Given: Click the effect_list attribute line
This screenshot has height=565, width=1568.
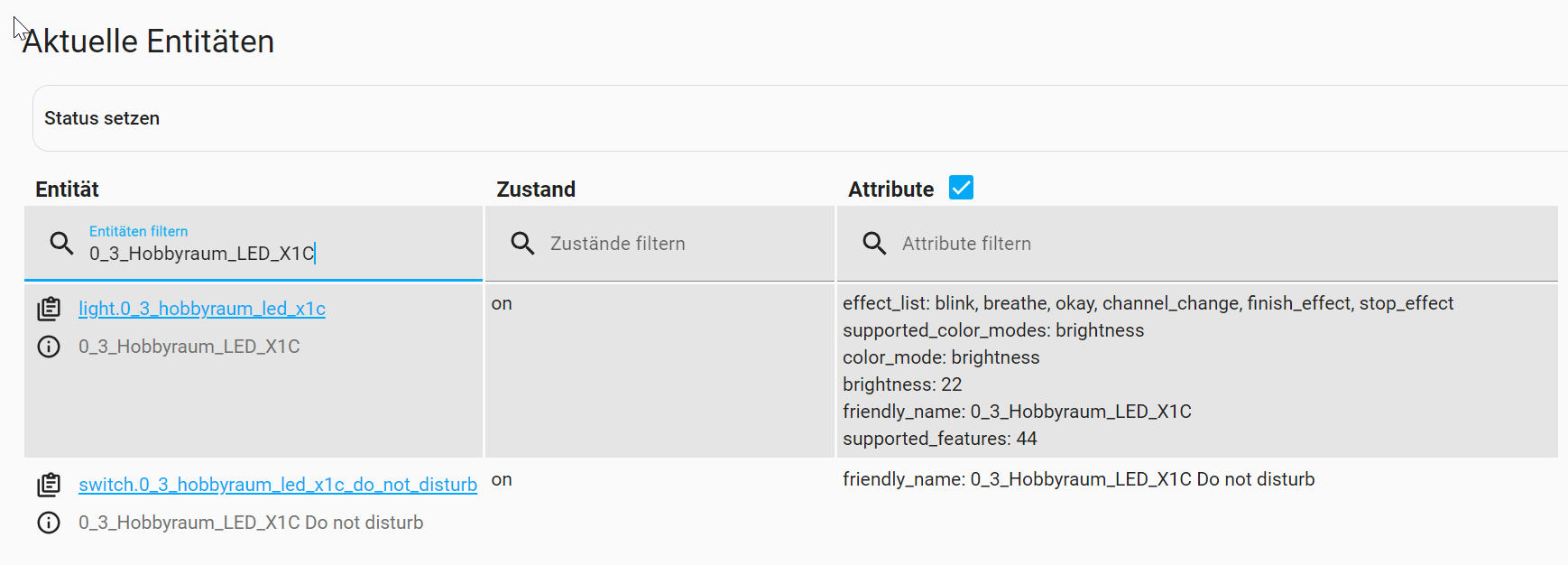Looking at the screenshot, I should click(x=1148, y=303).
